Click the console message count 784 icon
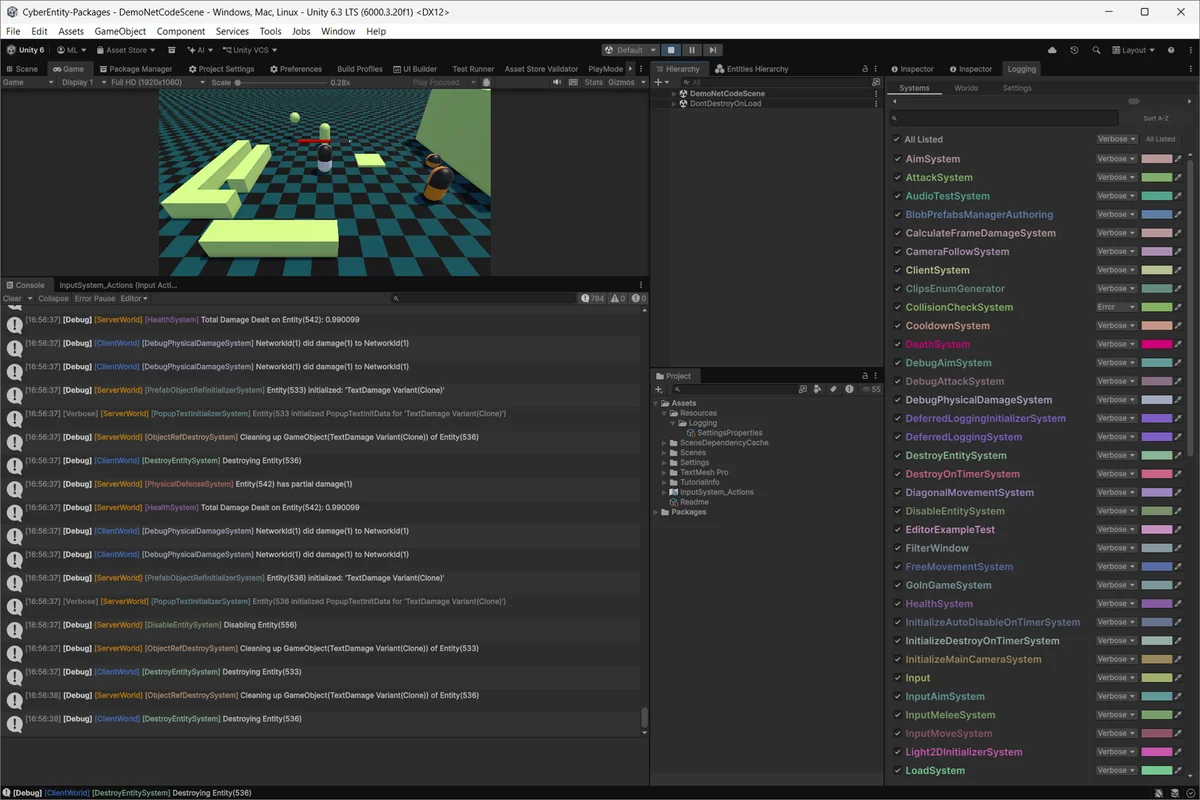The image size is (1200, 800). pos(593,298)
